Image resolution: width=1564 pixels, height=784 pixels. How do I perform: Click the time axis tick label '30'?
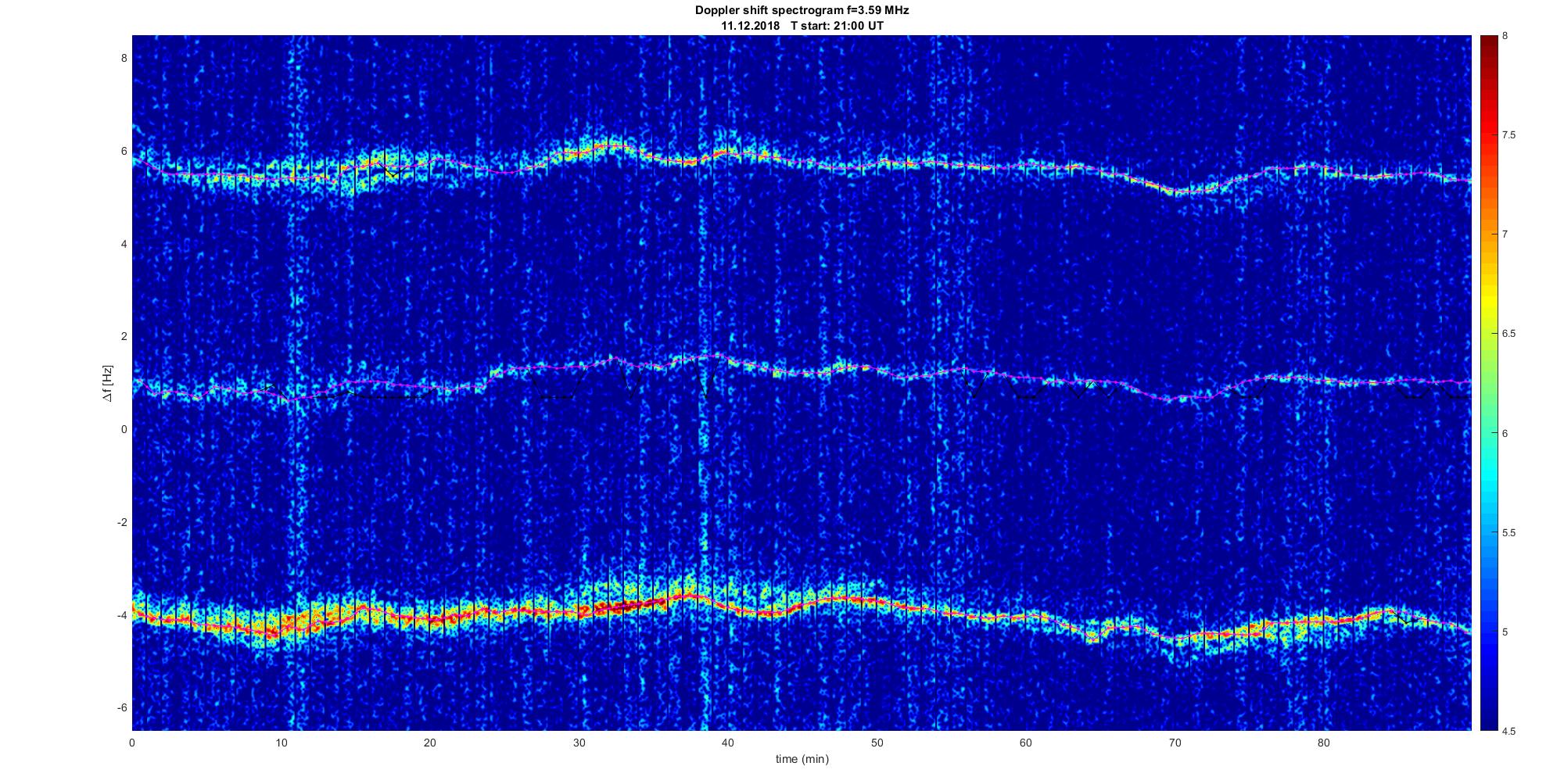click(x=579, y=743)
